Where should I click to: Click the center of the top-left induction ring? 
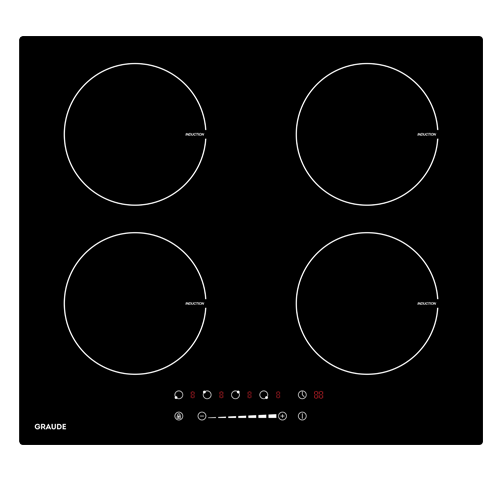(x=135, y=134)
